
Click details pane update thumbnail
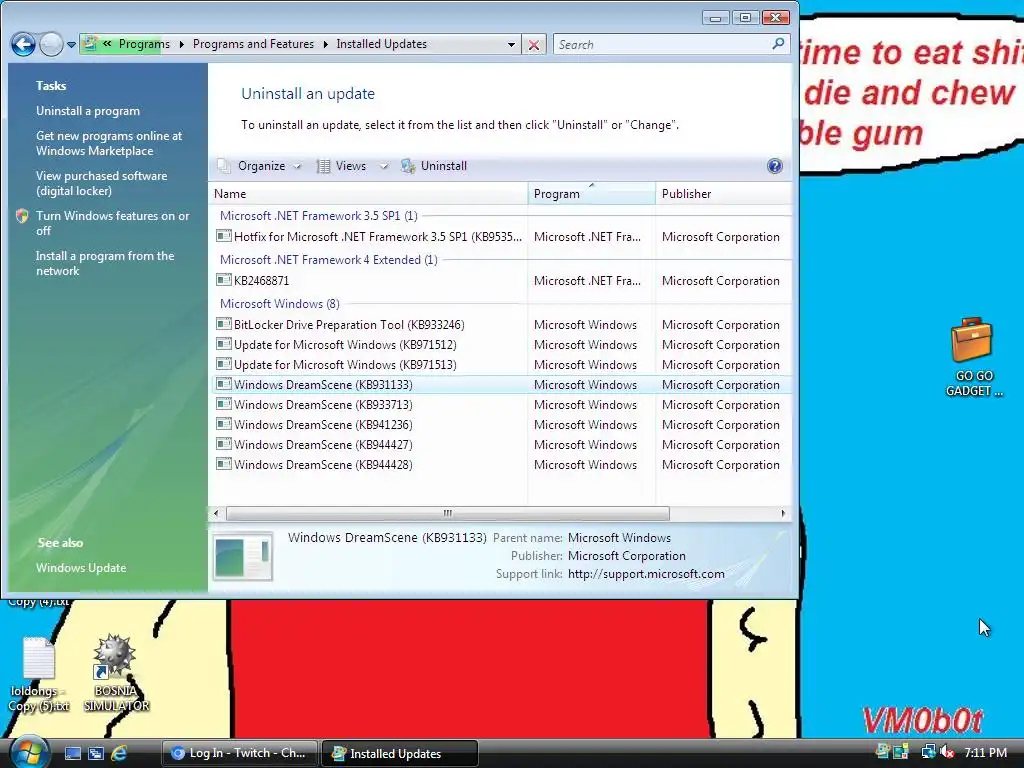point(243,556)
